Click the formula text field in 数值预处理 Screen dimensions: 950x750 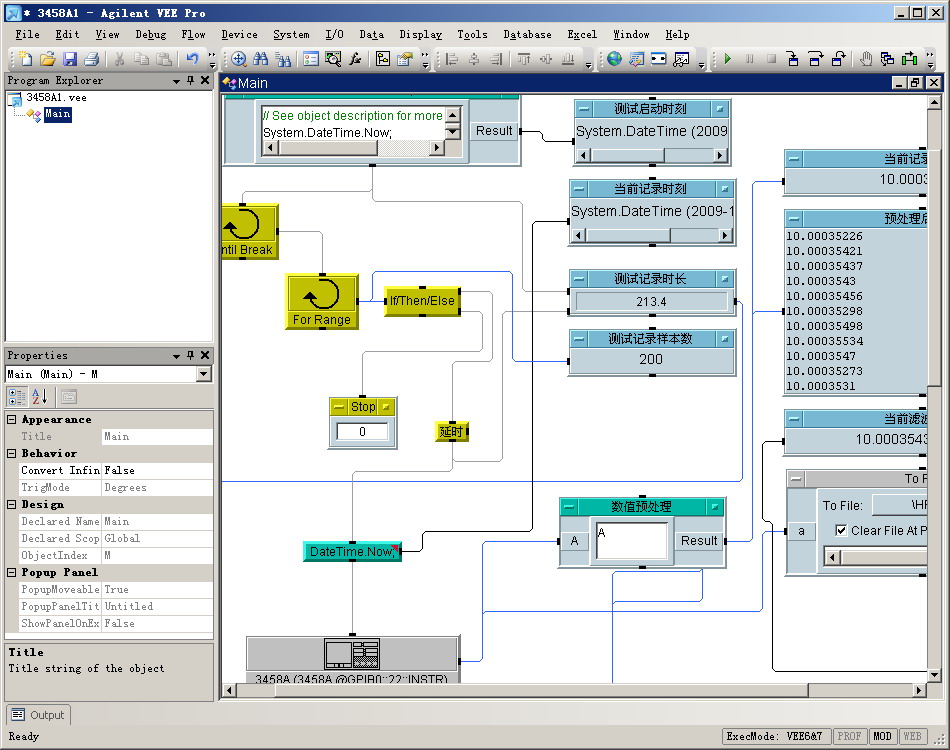[631, 540]
